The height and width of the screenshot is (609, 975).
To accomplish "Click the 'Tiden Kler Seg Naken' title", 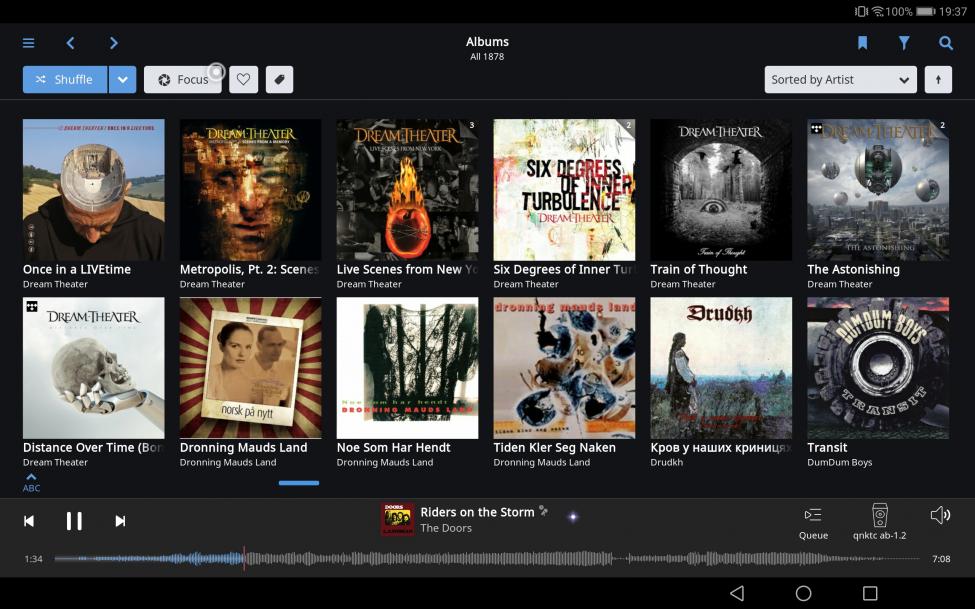I will pyautogui.click(x=555, y=447).
